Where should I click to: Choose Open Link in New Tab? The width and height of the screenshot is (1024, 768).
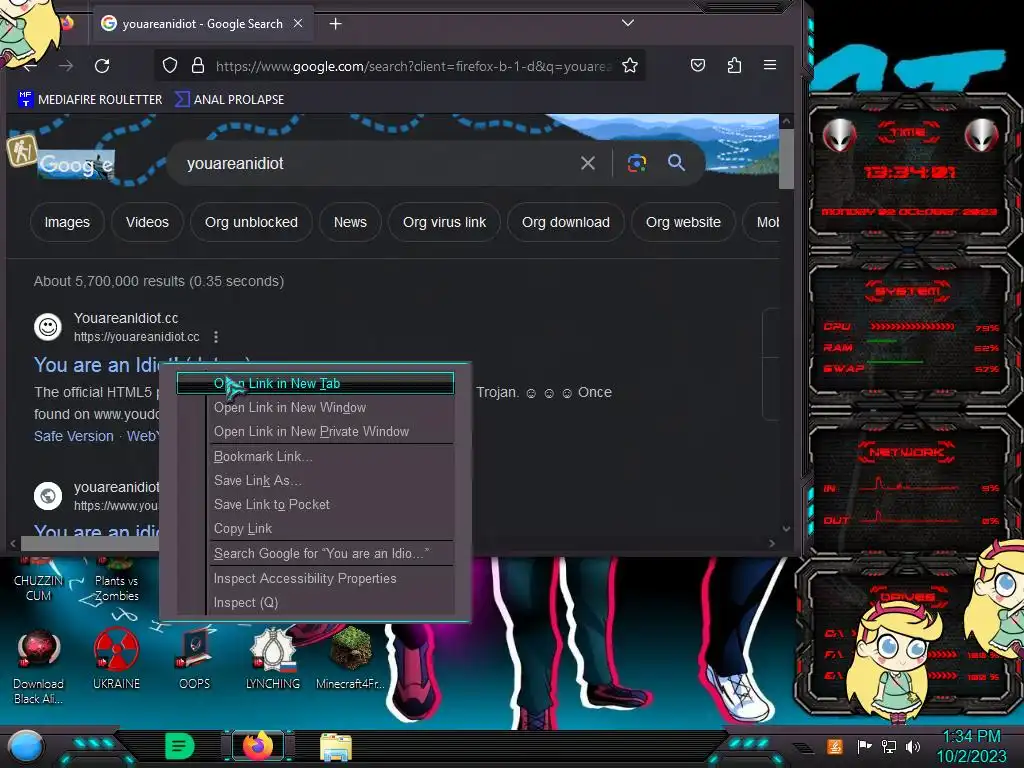[x=315, y=383]
